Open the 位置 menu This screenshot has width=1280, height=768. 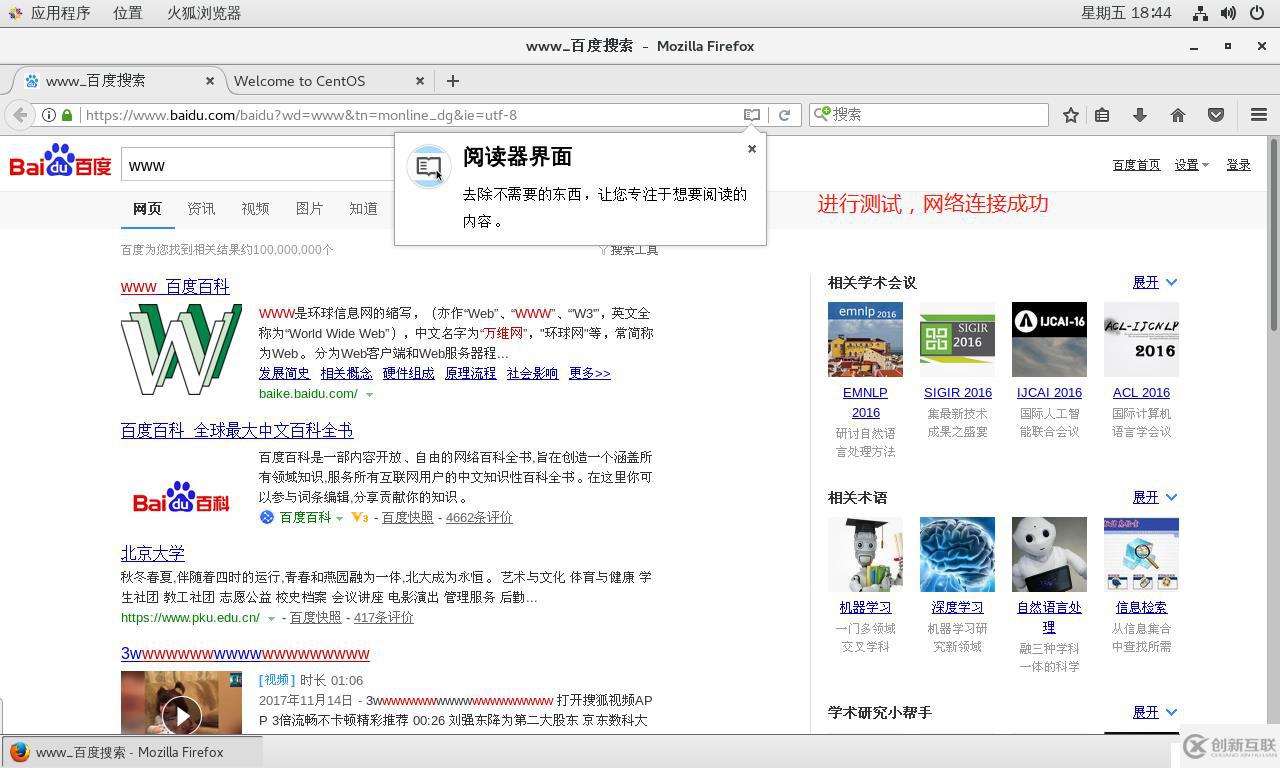click(x=127, y=13)
